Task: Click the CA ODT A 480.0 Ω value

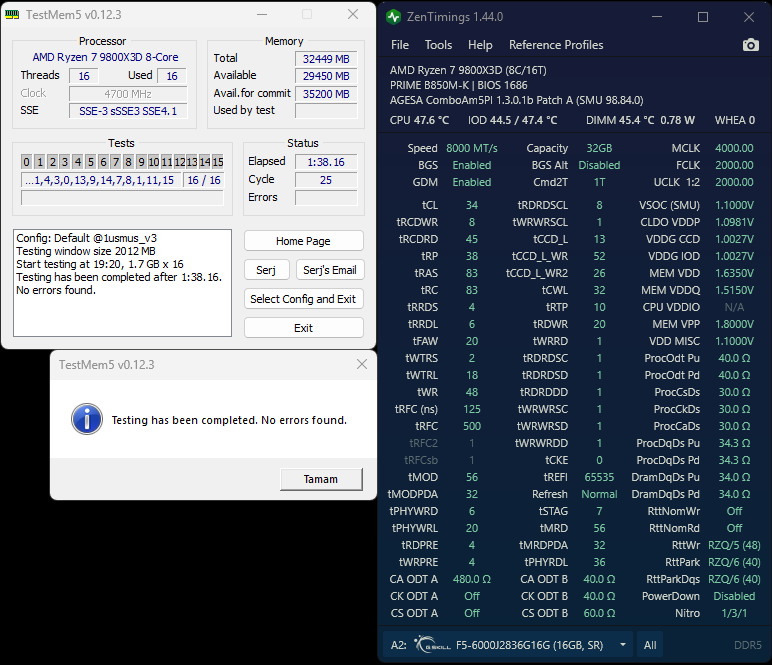Action: (x=472, y=579)
